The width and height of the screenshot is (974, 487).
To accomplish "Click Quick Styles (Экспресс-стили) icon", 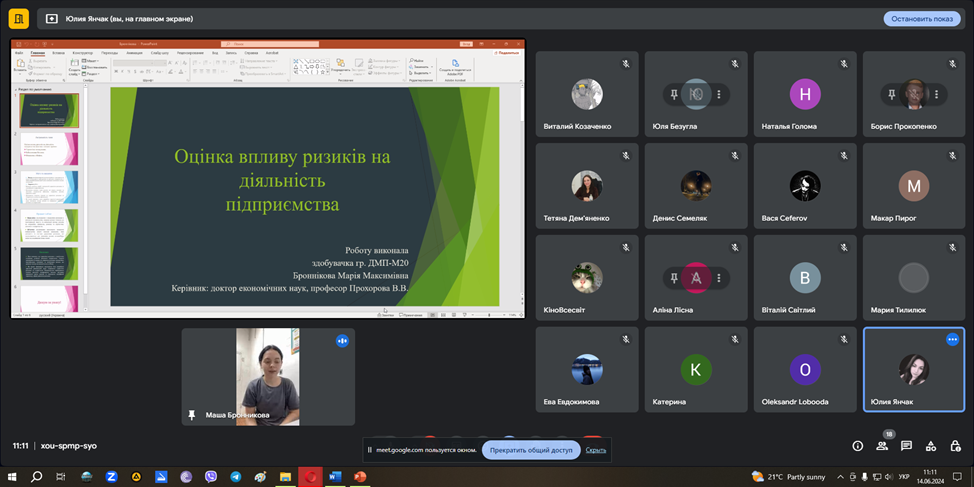I will click(x=359, y=65).
